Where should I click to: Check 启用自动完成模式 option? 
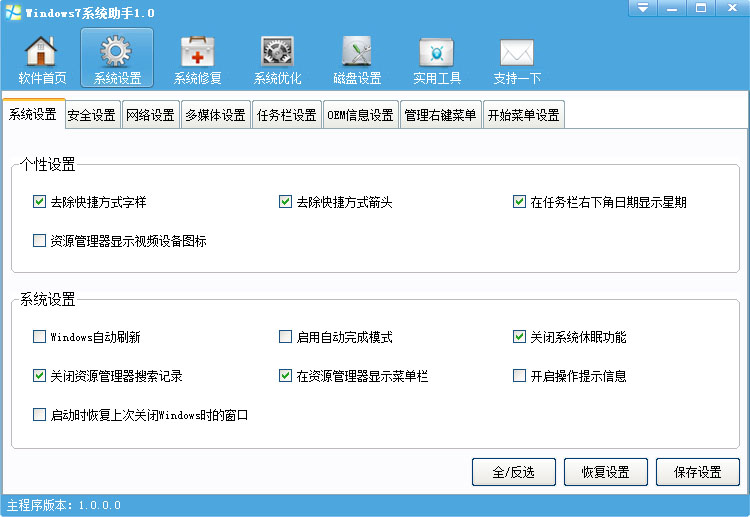click(285, 336)
